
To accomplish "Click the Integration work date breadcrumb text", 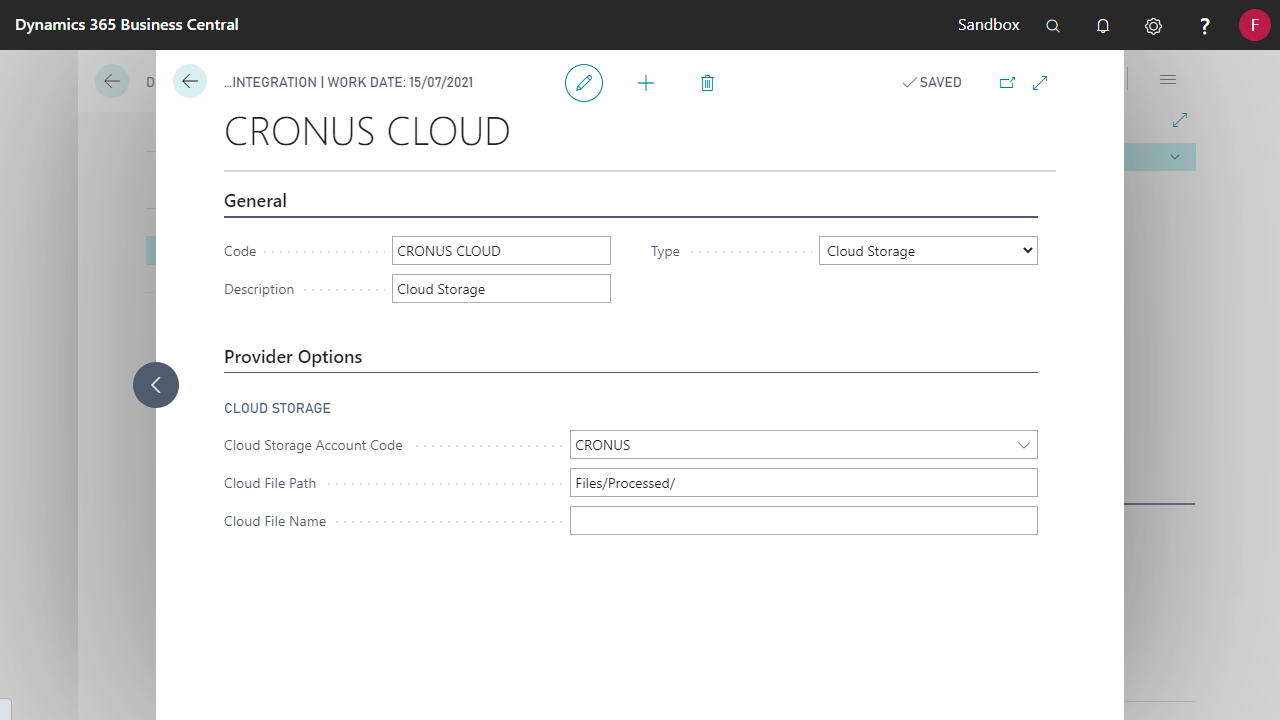I will [x=349, y=82].
